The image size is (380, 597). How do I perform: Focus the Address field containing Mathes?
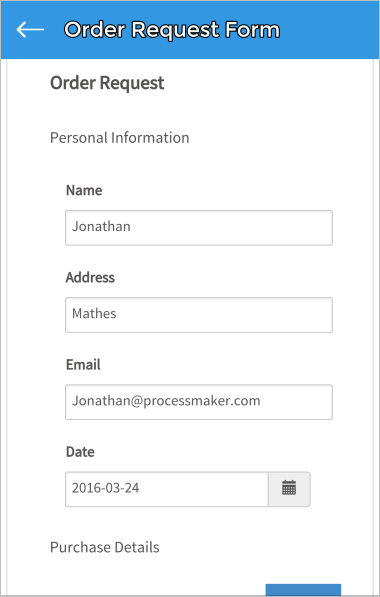pos(199,315)
